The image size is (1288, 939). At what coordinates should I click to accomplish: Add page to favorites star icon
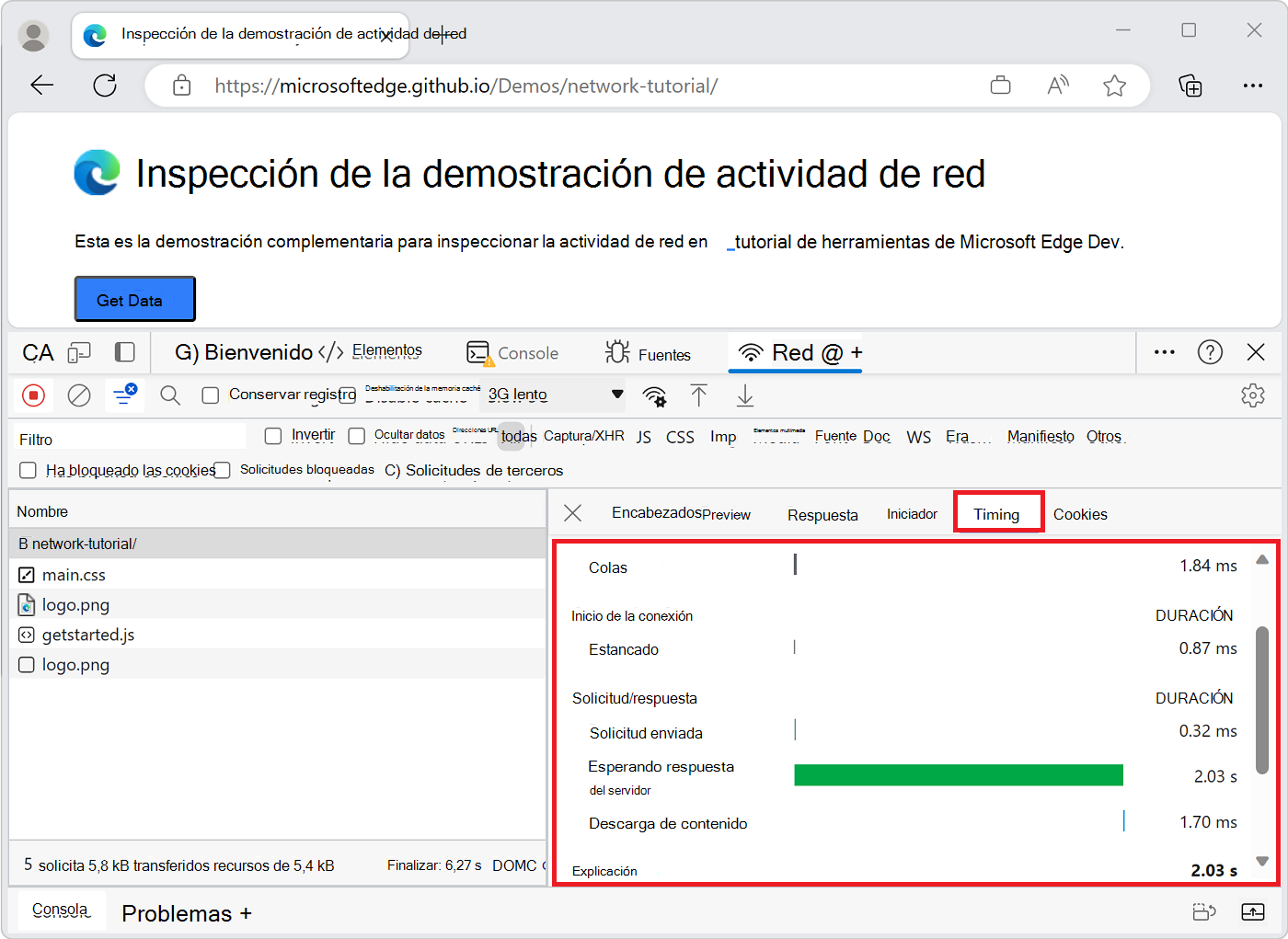click(1114, 86)
